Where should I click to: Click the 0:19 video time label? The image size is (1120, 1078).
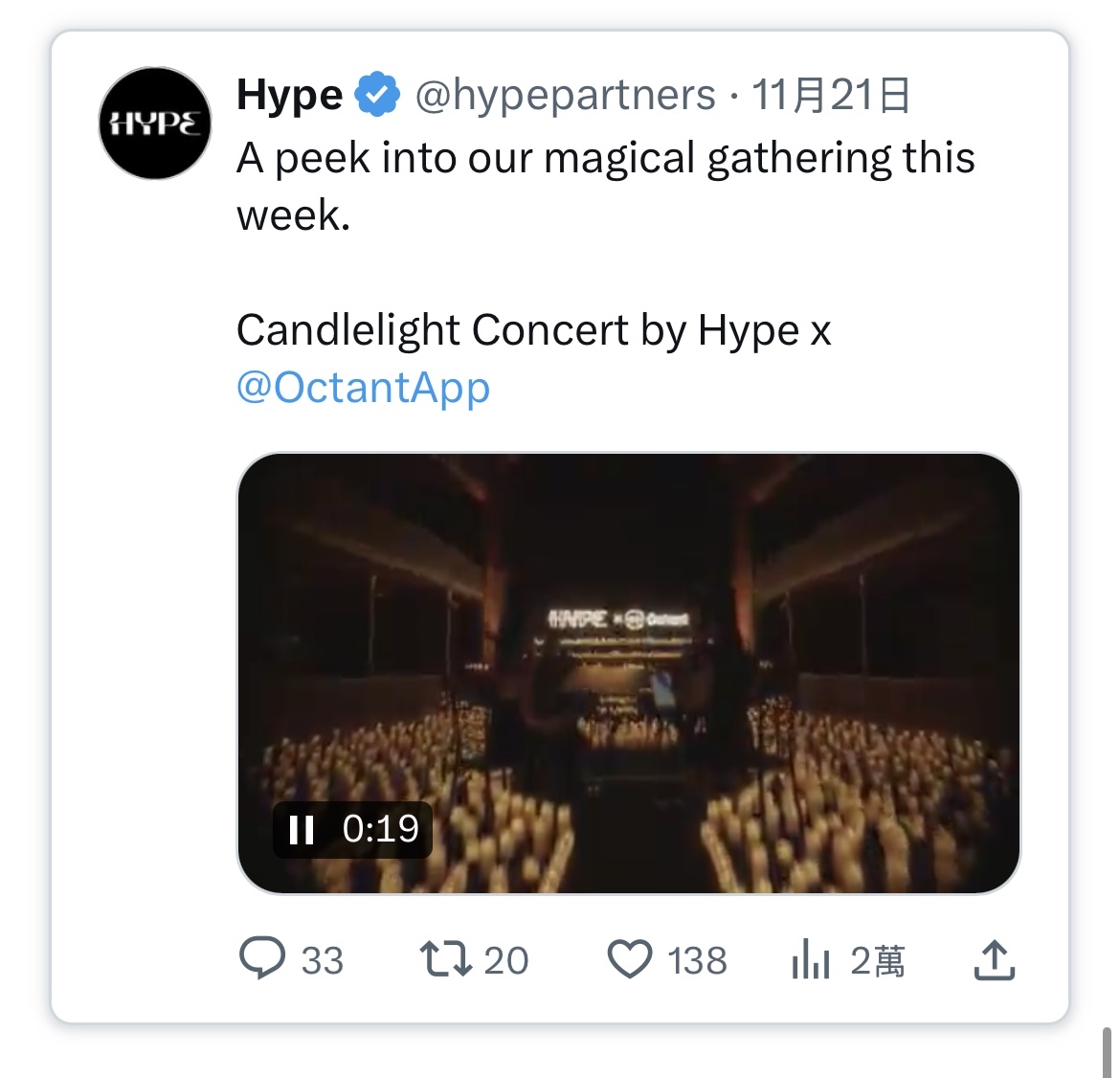(x=380, y=829)
